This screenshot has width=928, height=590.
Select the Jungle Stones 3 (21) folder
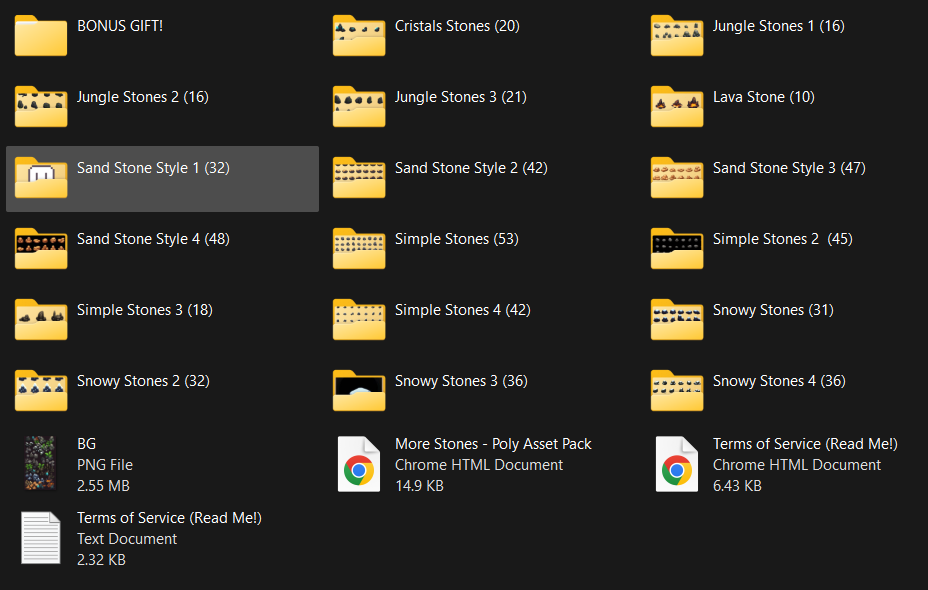(429, 107)
